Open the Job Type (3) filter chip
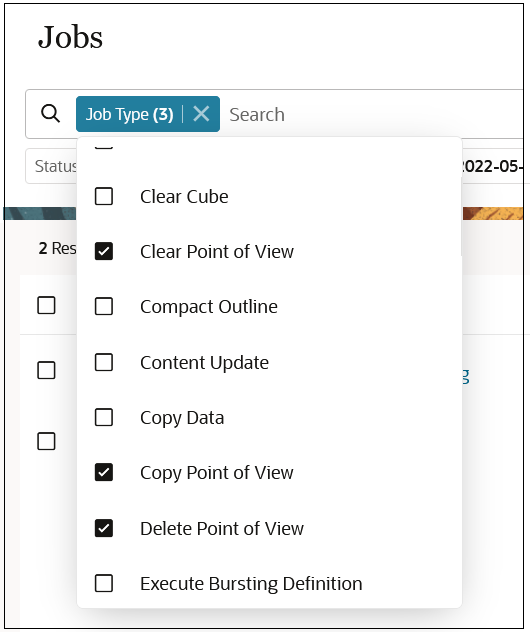Image resolution: width=530 pixels, height=632 pixels. [129, 114]
